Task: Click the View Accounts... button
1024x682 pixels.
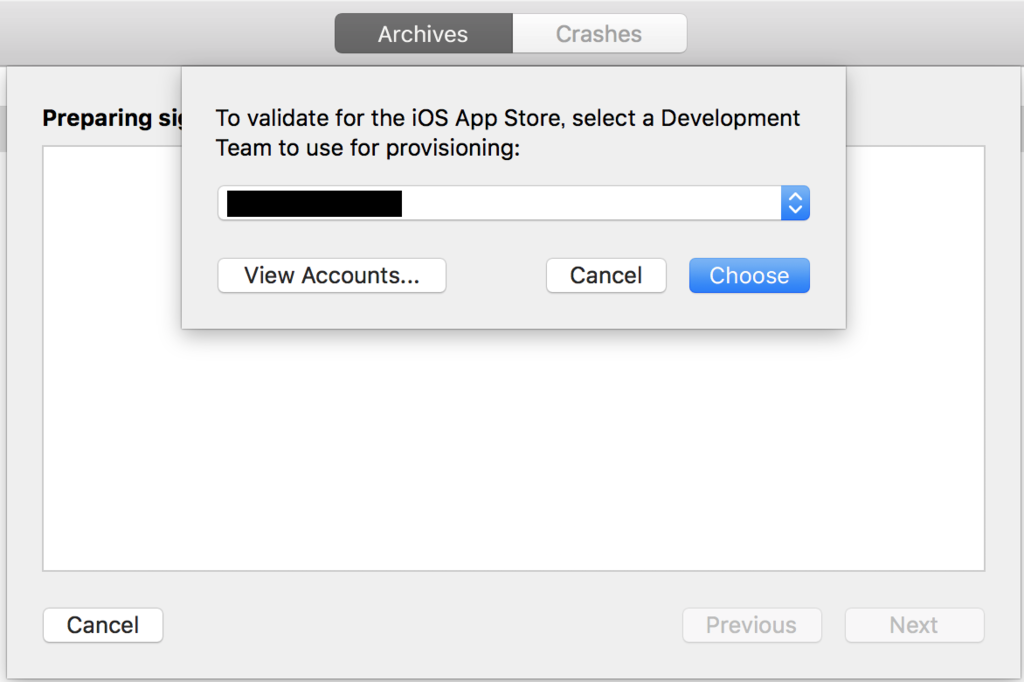Action: (332, 276)
